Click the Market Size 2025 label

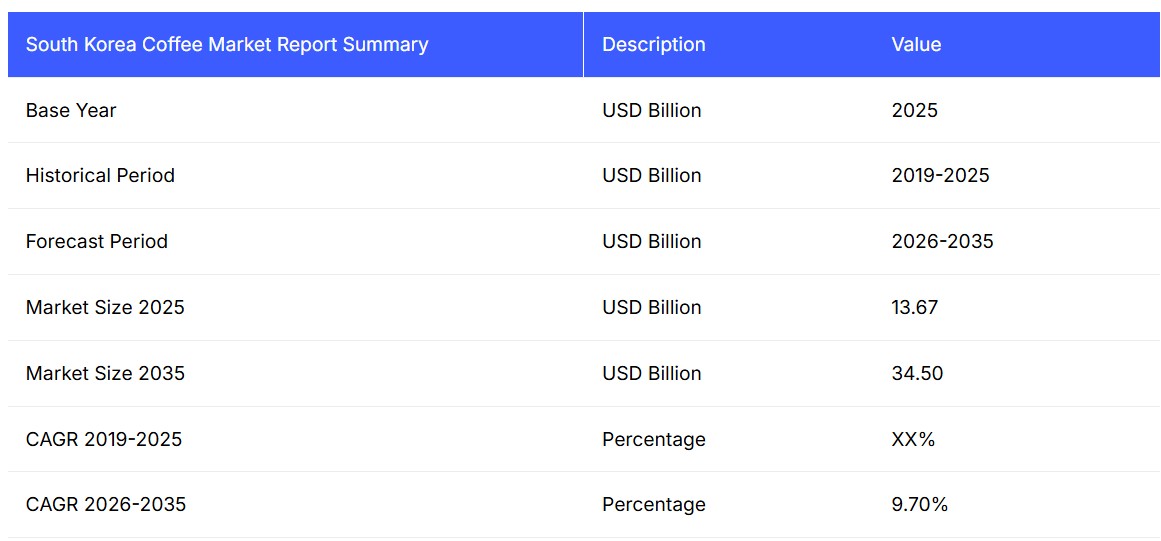point(105,308)
